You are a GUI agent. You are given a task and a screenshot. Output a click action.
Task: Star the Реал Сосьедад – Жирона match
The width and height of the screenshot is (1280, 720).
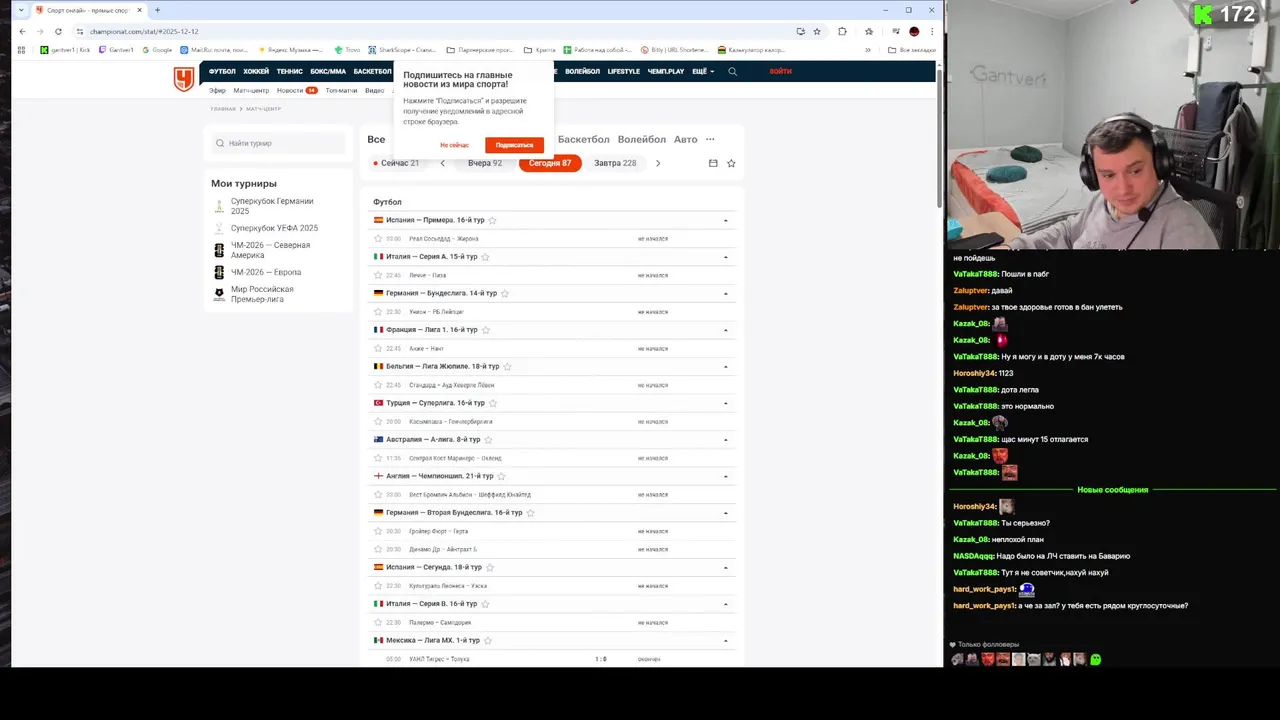[x=378, y=239]
